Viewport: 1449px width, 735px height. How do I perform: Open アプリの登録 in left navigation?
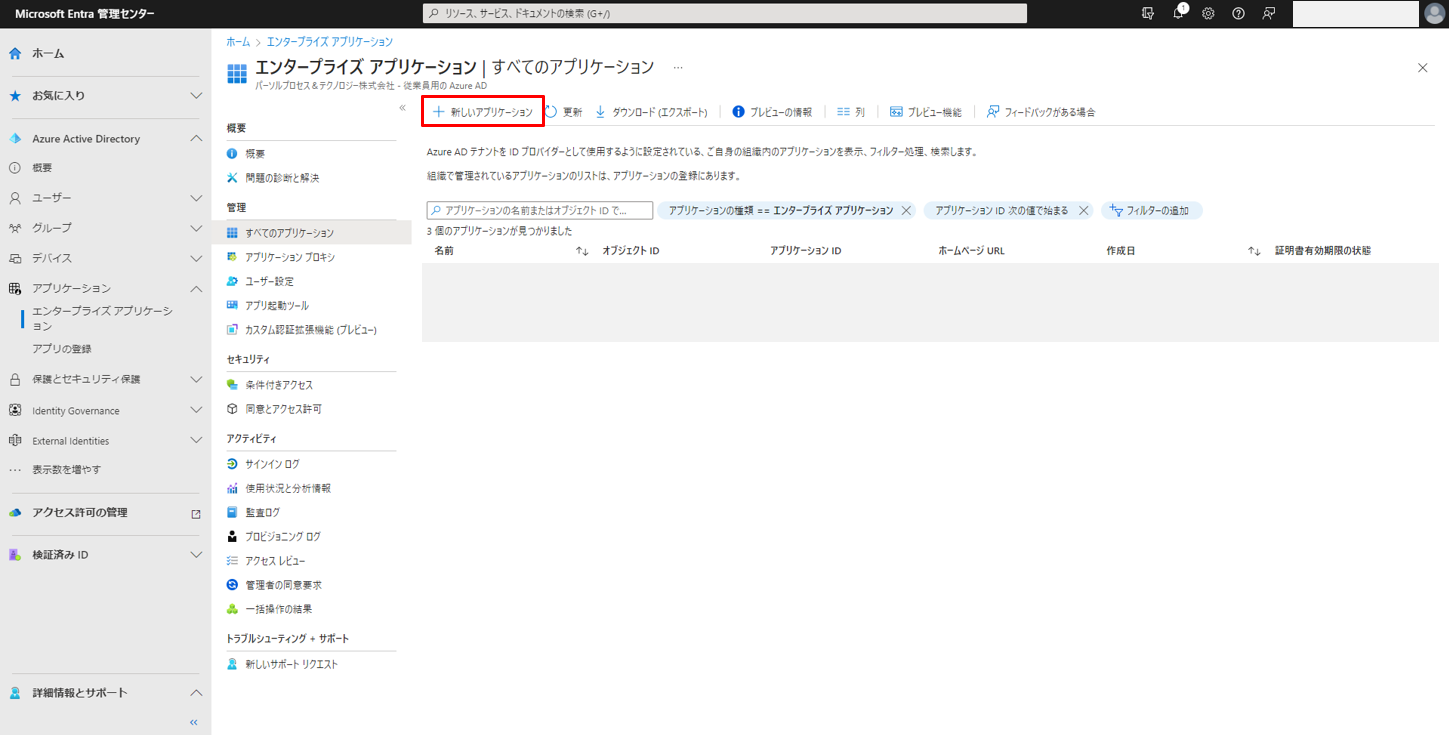point(62,349)
